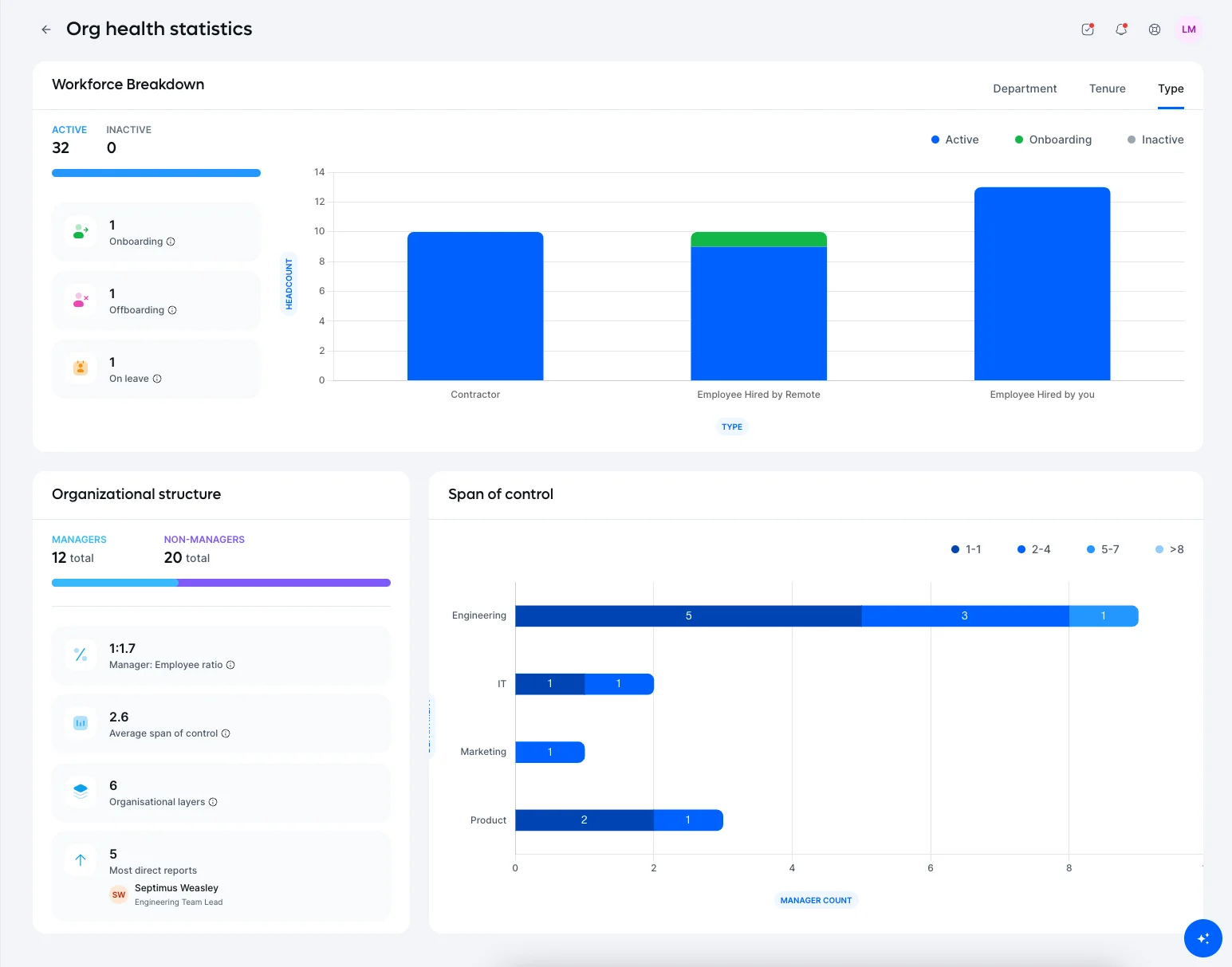Viewport: 1232px width, 967px height.
Task: Click the Employee Hired by Remote blue bar
Action: click(758, 313)
